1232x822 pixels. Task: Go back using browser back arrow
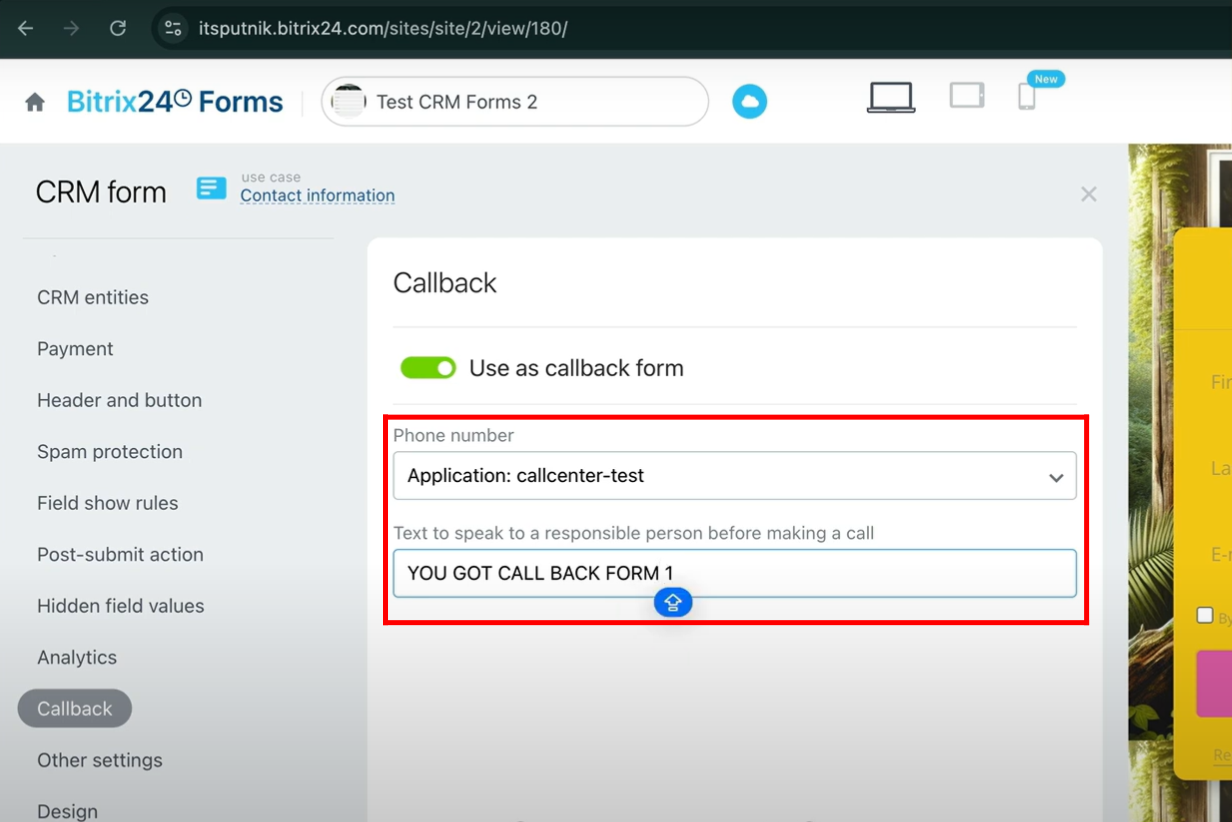tap(26, 28)
